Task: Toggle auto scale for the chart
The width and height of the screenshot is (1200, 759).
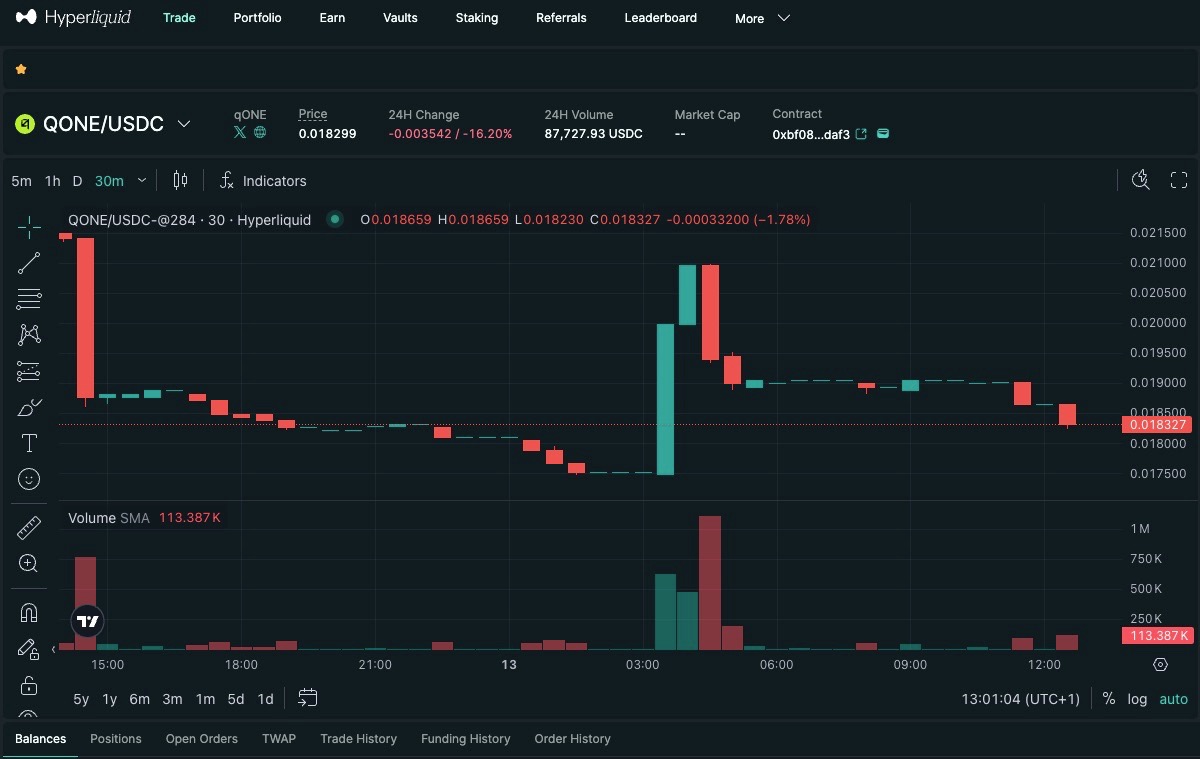Action: [1173, 699]
